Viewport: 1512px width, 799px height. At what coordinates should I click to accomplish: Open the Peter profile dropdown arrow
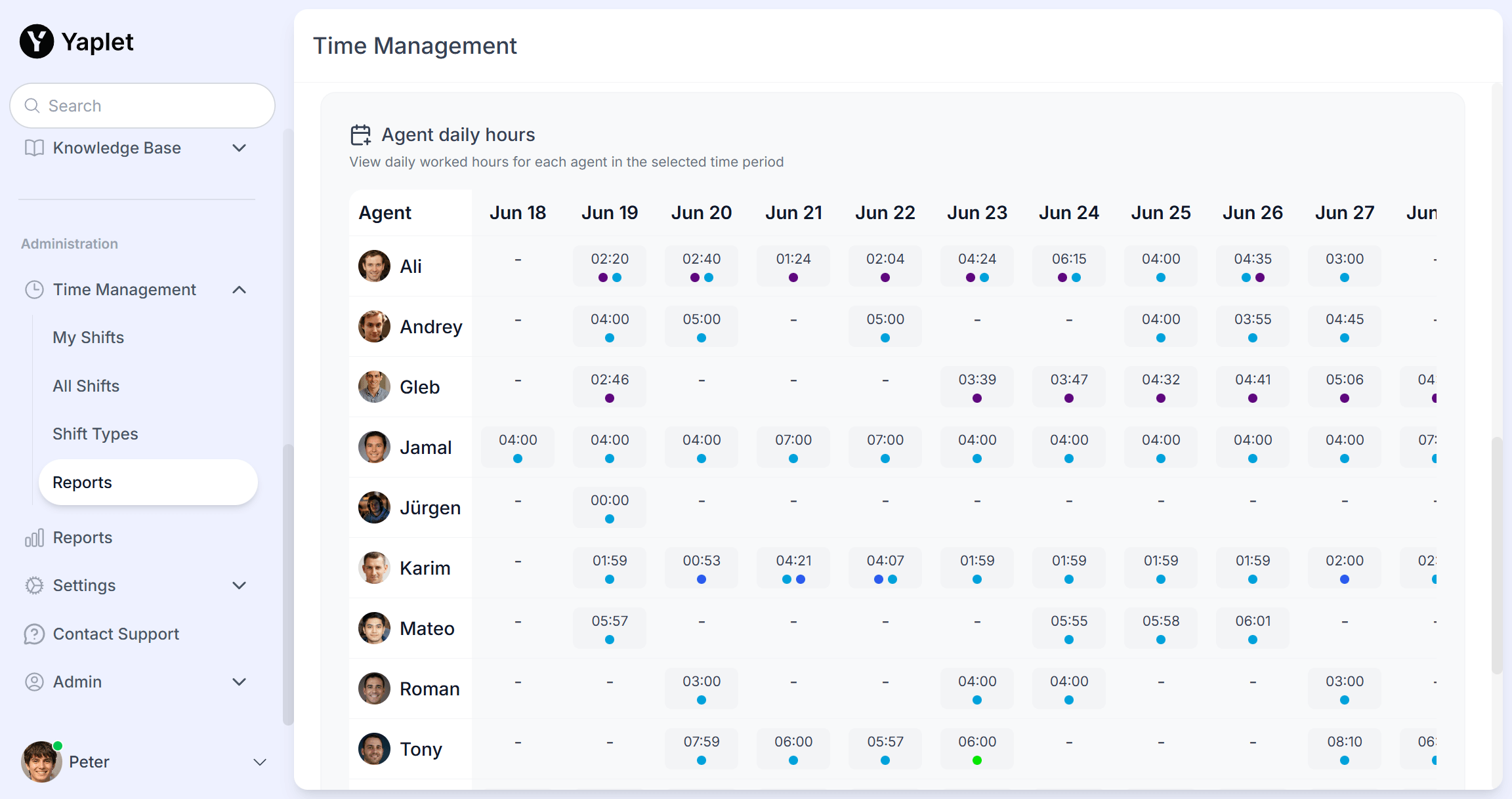point(260,762)
